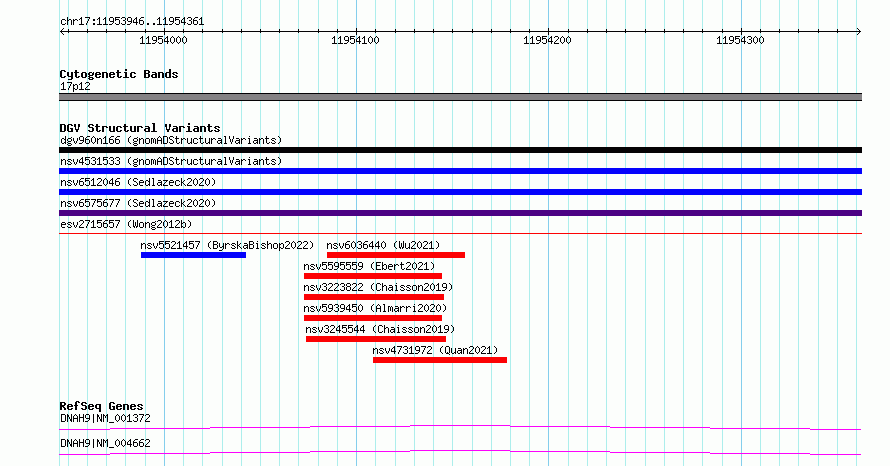Open the nsv4531533 gnomAD variant label
Image resolution: width=890 pixels, height=466 pixels.
(171, 161)
